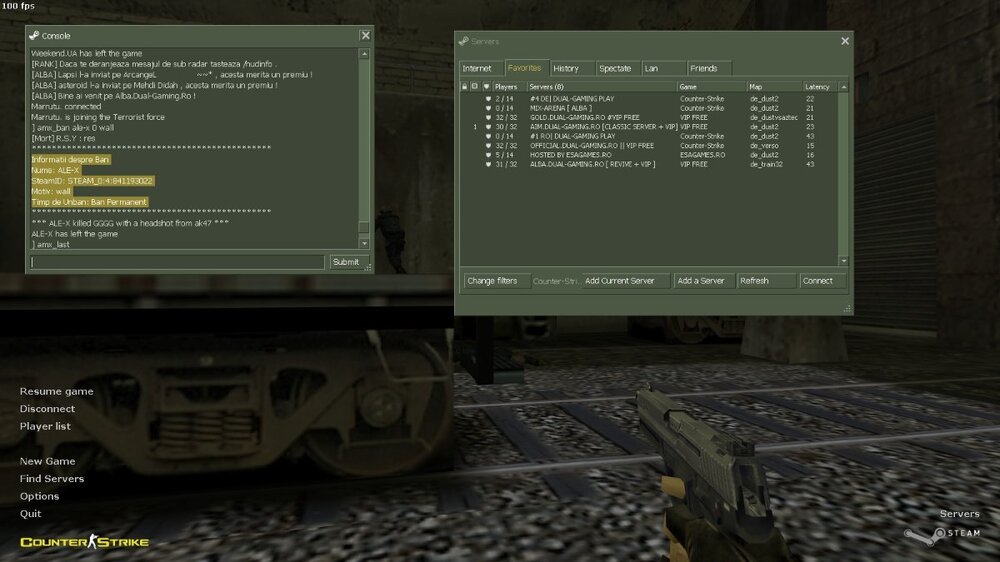Click the padlock password column header icon
Image resolution: width=1000 pixels, height=562 pixels.
click(x=464, y=87)
